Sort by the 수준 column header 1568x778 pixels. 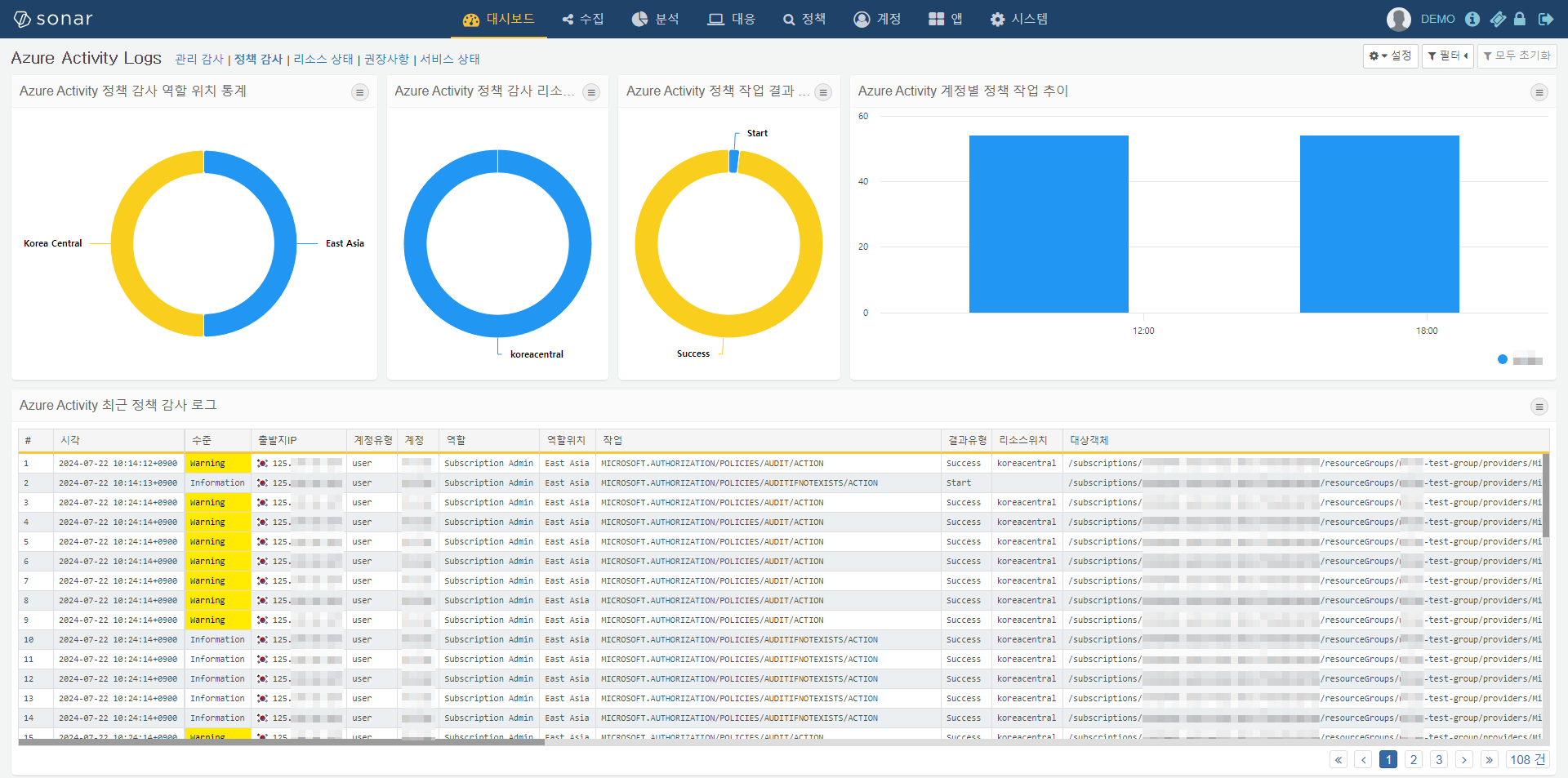(x=218, y=440)
